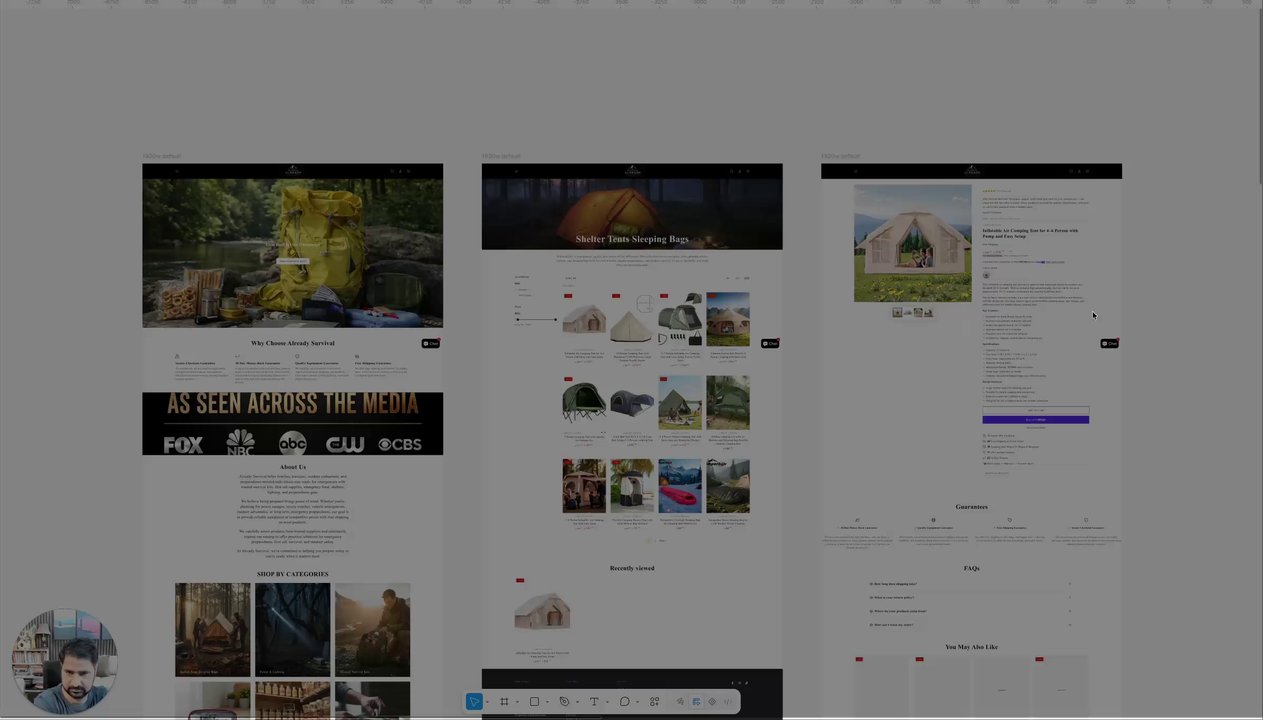This screenshot has width=1263, height=720.
Task: Click the Chat bubble on collection frame
Action: click(770, 343)
